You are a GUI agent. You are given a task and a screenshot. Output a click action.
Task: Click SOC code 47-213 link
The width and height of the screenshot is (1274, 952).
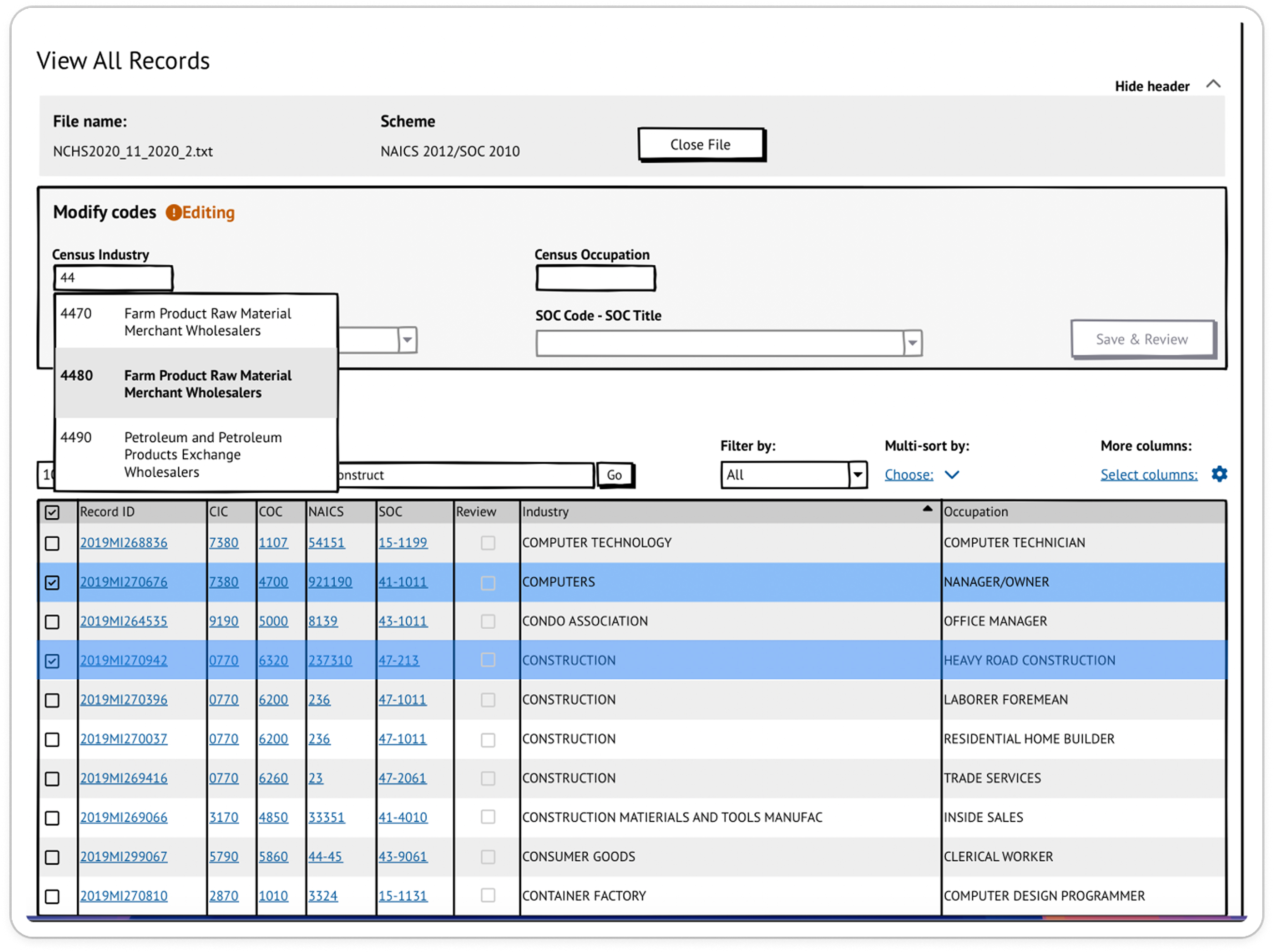coord(399,661)
